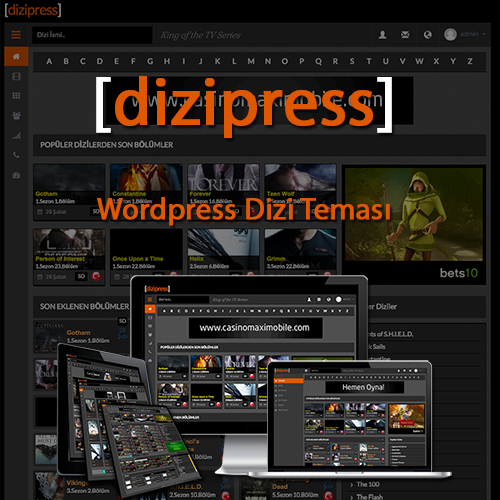The image size is (500, 500).
Task: Open the mail envelope icon
Action: click(405, 35)
